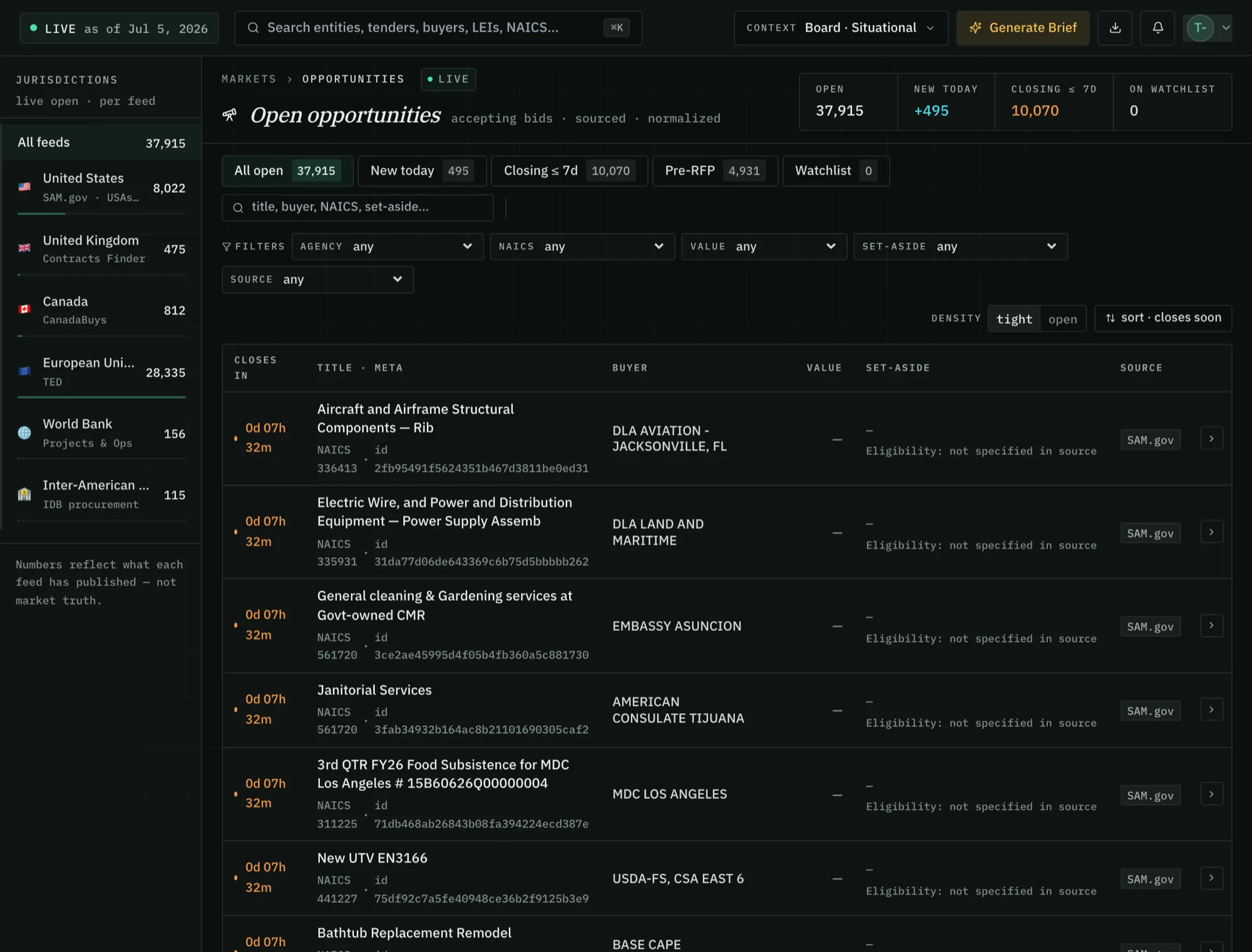
Task: Click the sort arrows icon
Action: 1110,318
